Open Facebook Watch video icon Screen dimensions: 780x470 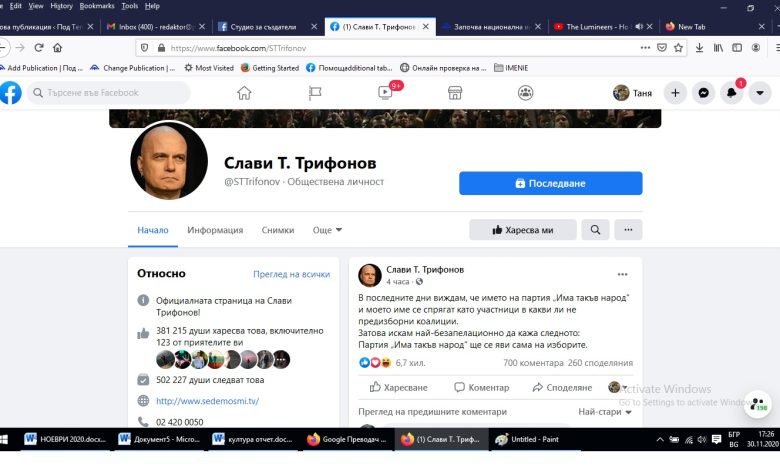(x=385, y=93)
